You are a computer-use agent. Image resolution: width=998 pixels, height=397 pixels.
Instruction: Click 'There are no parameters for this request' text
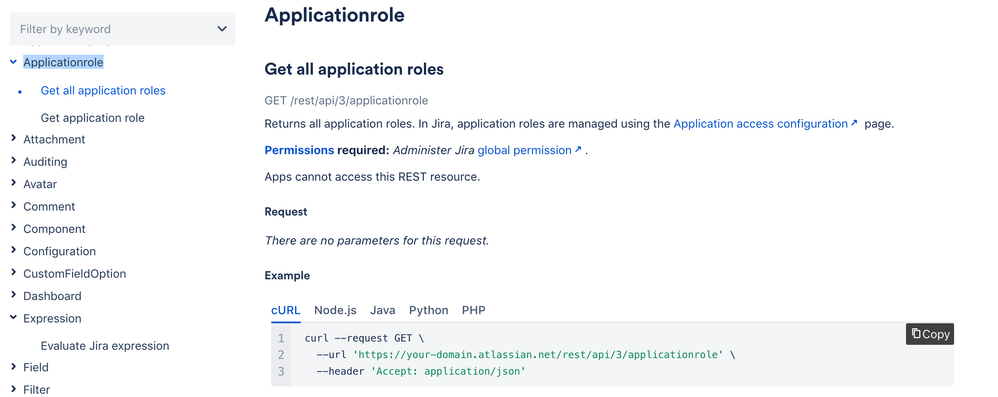tap(377, 241)
